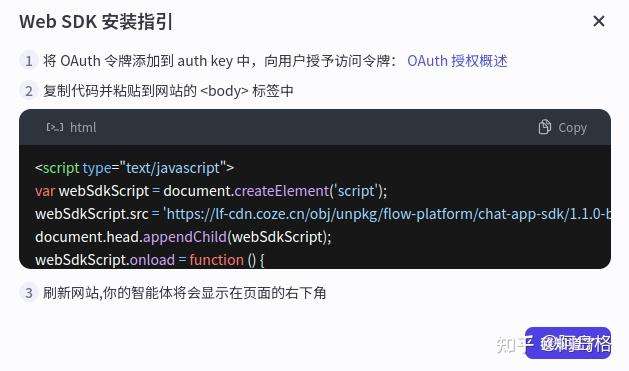This screenshot has width=629, height=371.
Task: Open the OAuth 授权概述 link
Action: coord(457,61)
